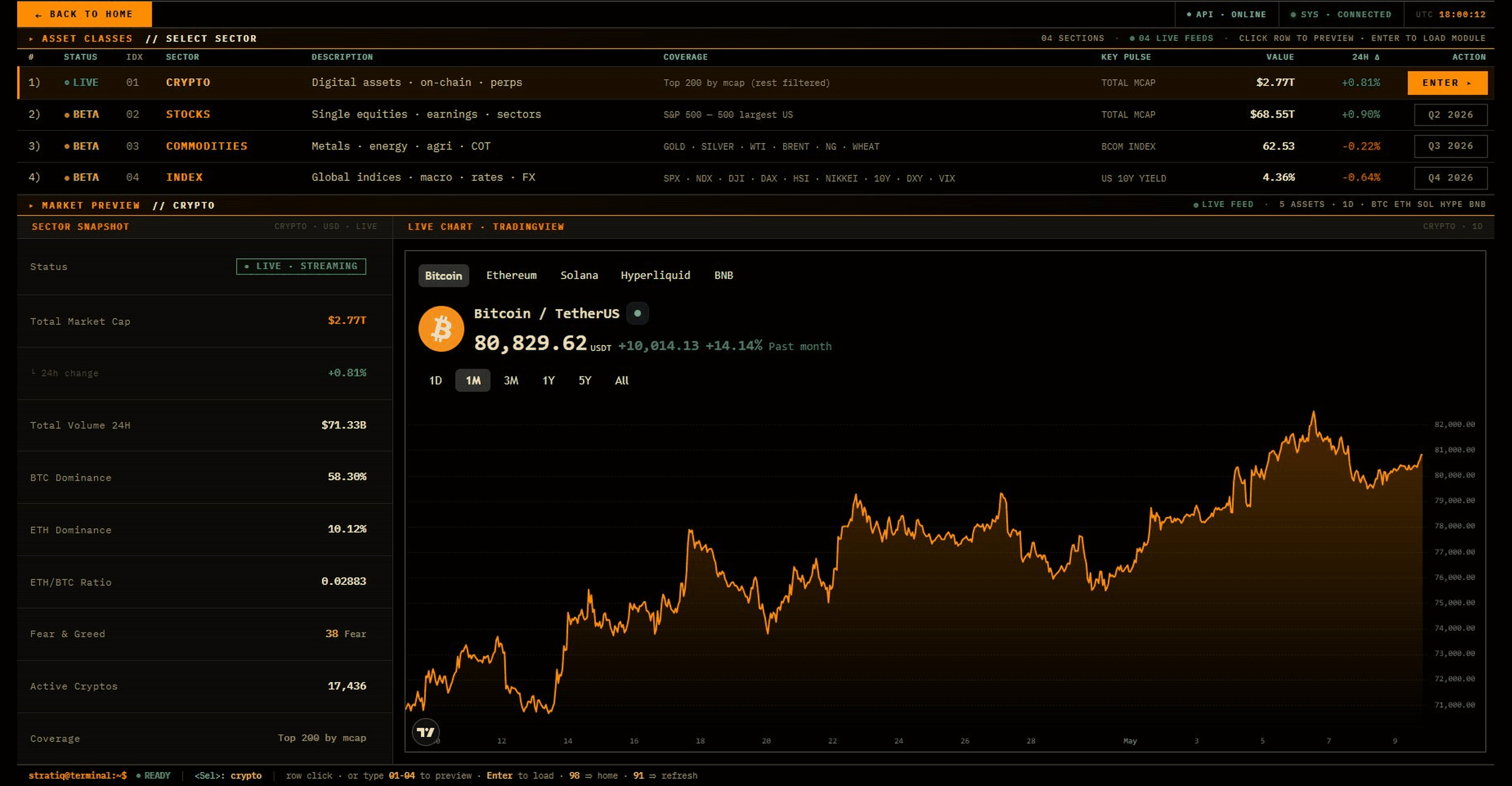The height and width of the screenshot is (786, 1512).
Task: Set chart range to 1M
Action: 473,380
